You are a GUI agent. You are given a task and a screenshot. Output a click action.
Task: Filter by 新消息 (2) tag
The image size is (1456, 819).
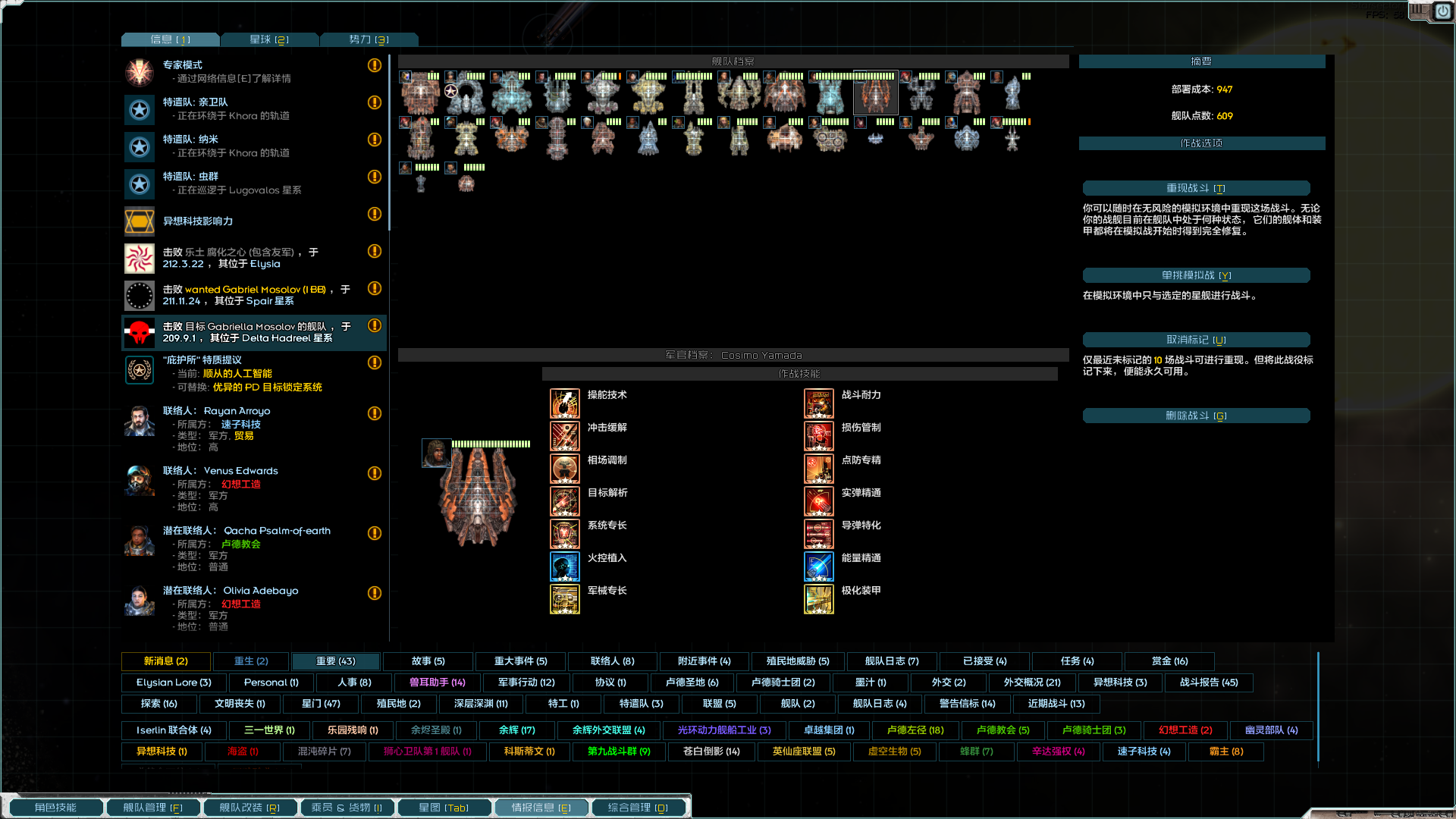pyautogui.click(x=166, y=661)
